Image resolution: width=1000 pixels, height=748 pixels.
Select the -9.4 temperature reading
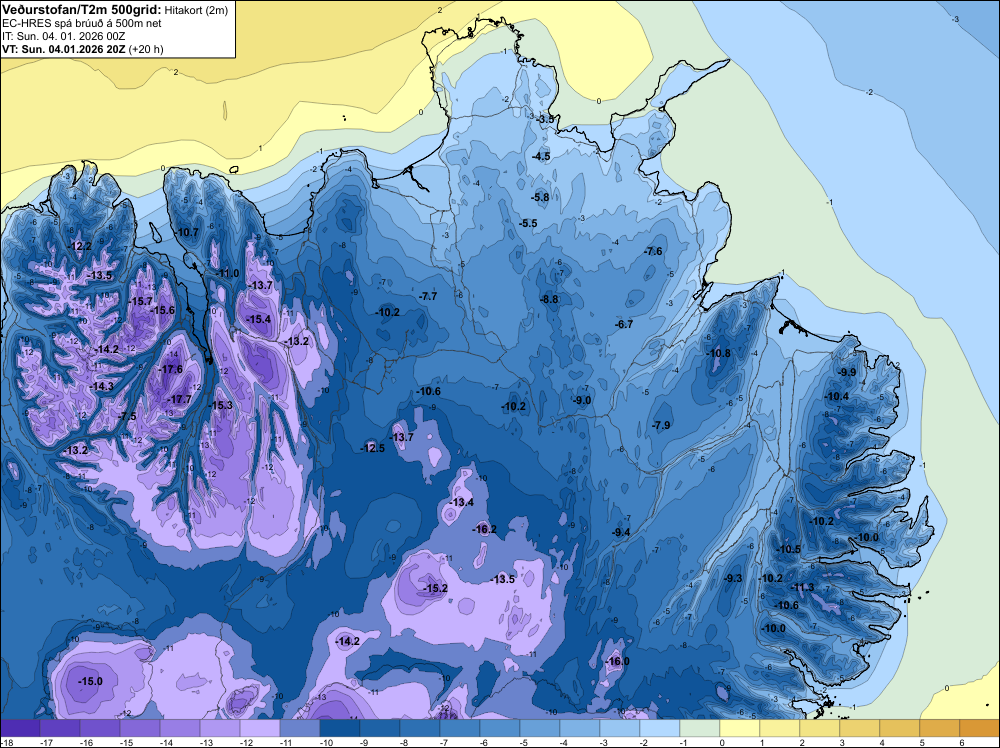(x=621, y=532)
